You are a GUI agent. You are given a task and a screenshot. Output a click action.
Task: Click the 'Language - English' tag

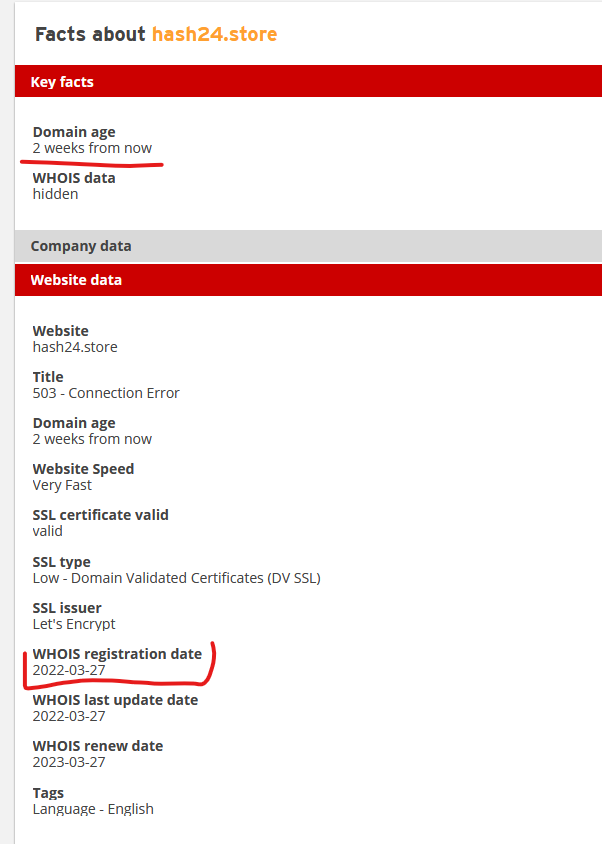(93, 808)
